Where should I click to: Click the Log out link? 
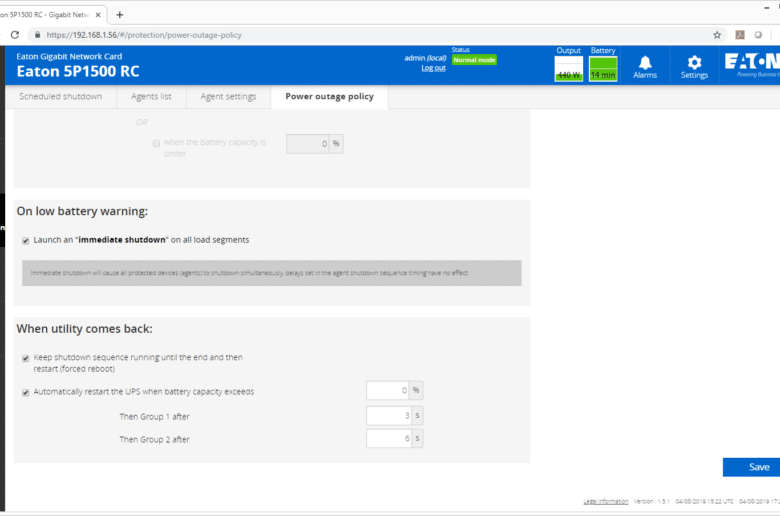[433, 68]
